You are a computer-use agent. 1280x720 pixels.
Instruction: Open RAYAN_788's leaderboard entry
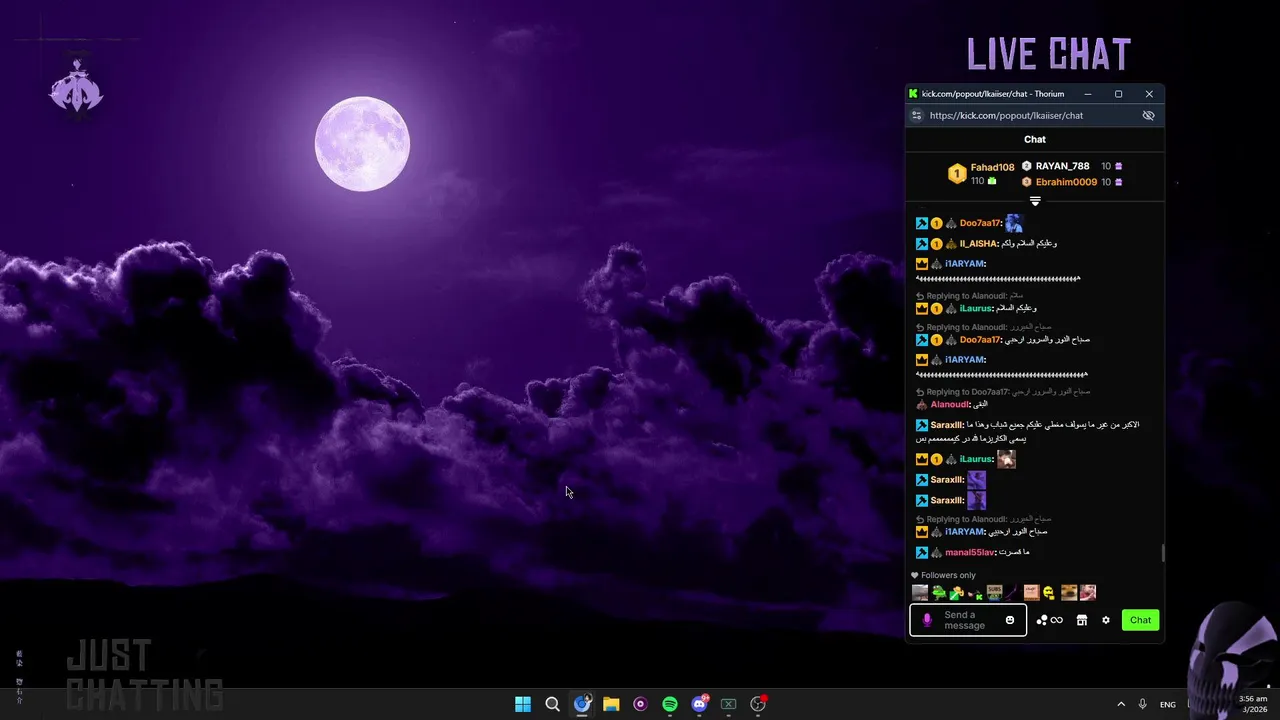tap(1062, 166)
